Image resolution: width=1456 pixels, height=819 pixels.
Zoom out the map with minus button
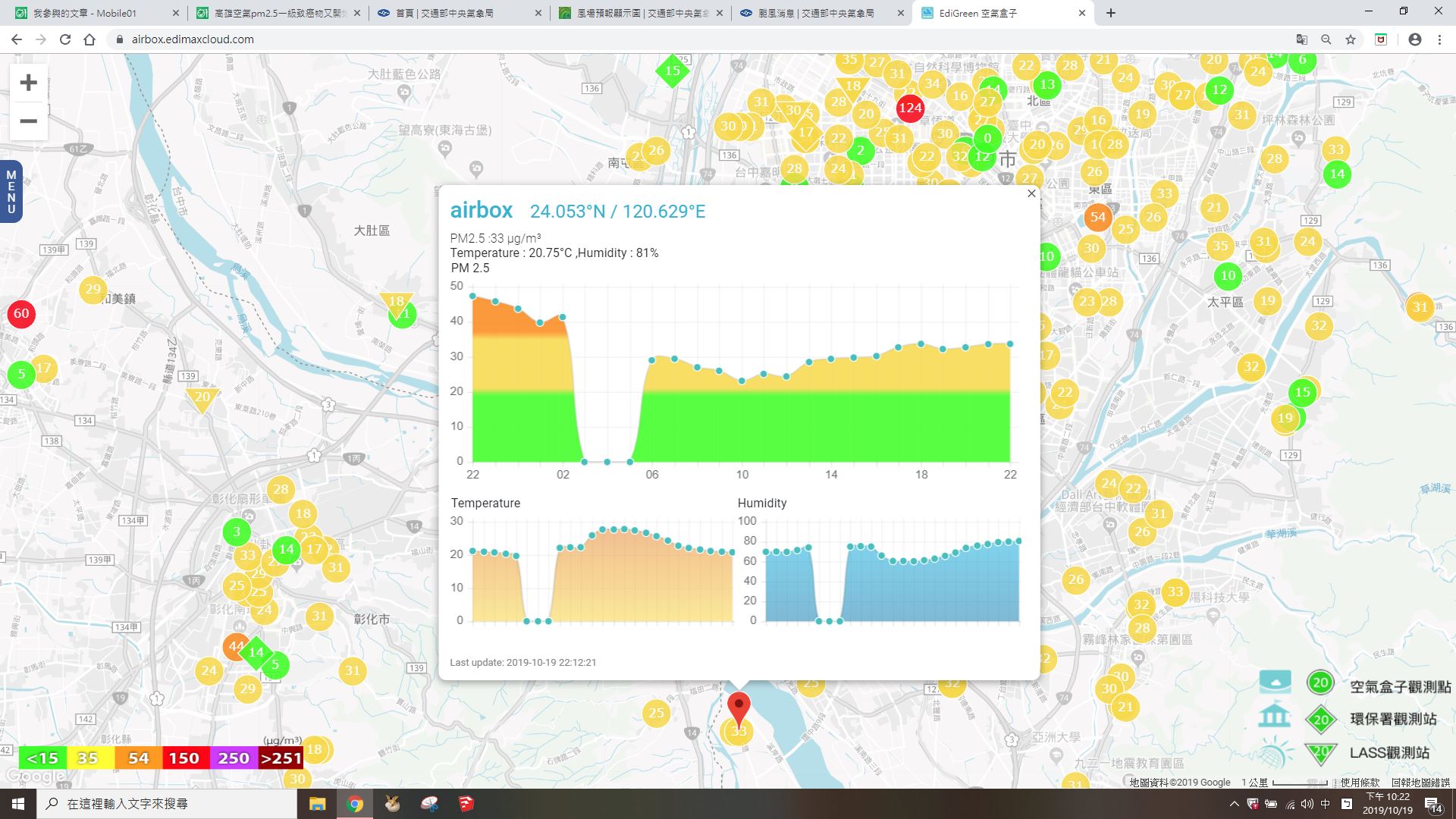coord(28,121)
